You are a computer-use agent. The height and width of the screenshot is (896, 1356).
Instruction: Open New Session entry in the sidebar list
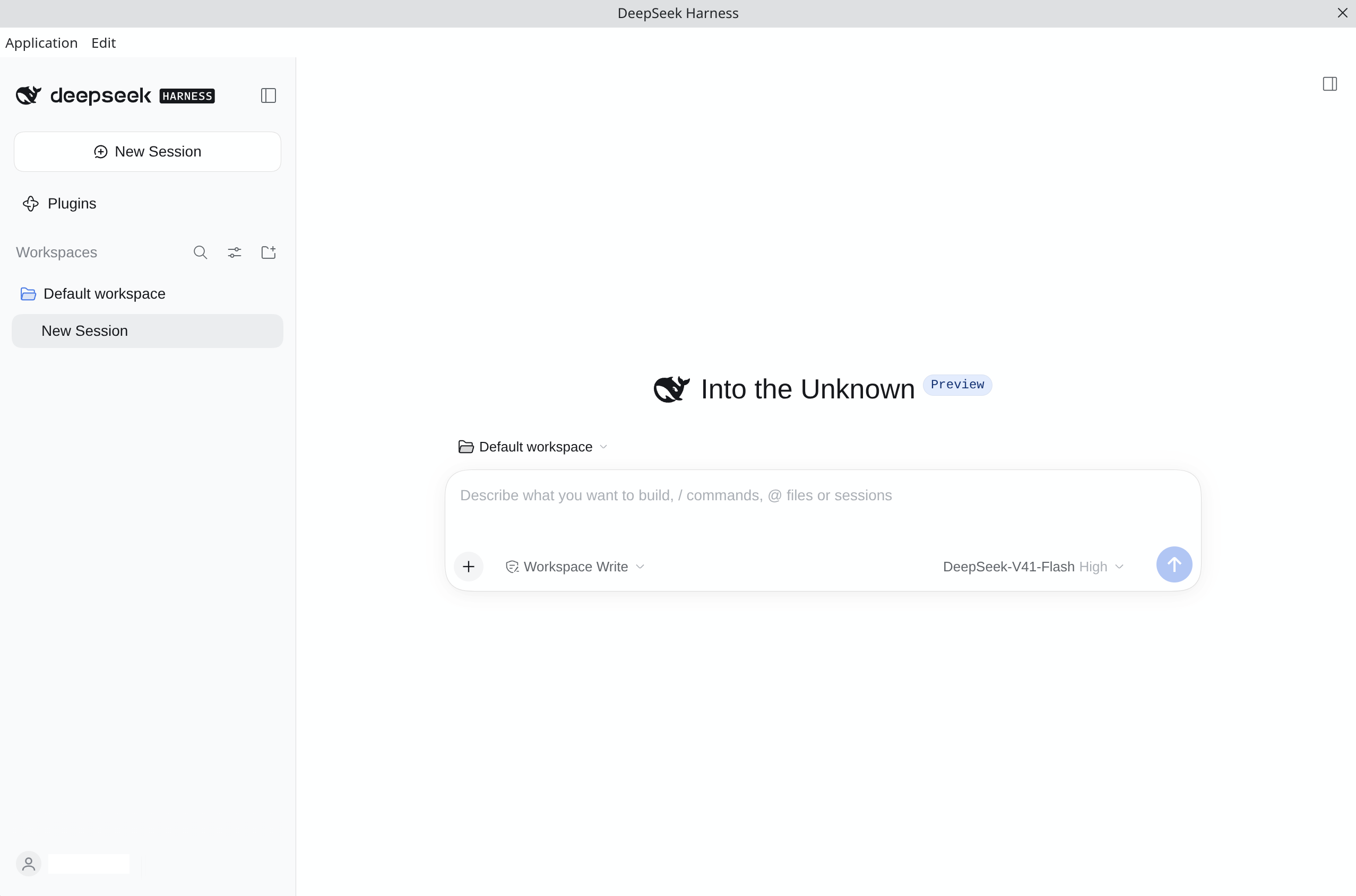click(x=148, y=331)
